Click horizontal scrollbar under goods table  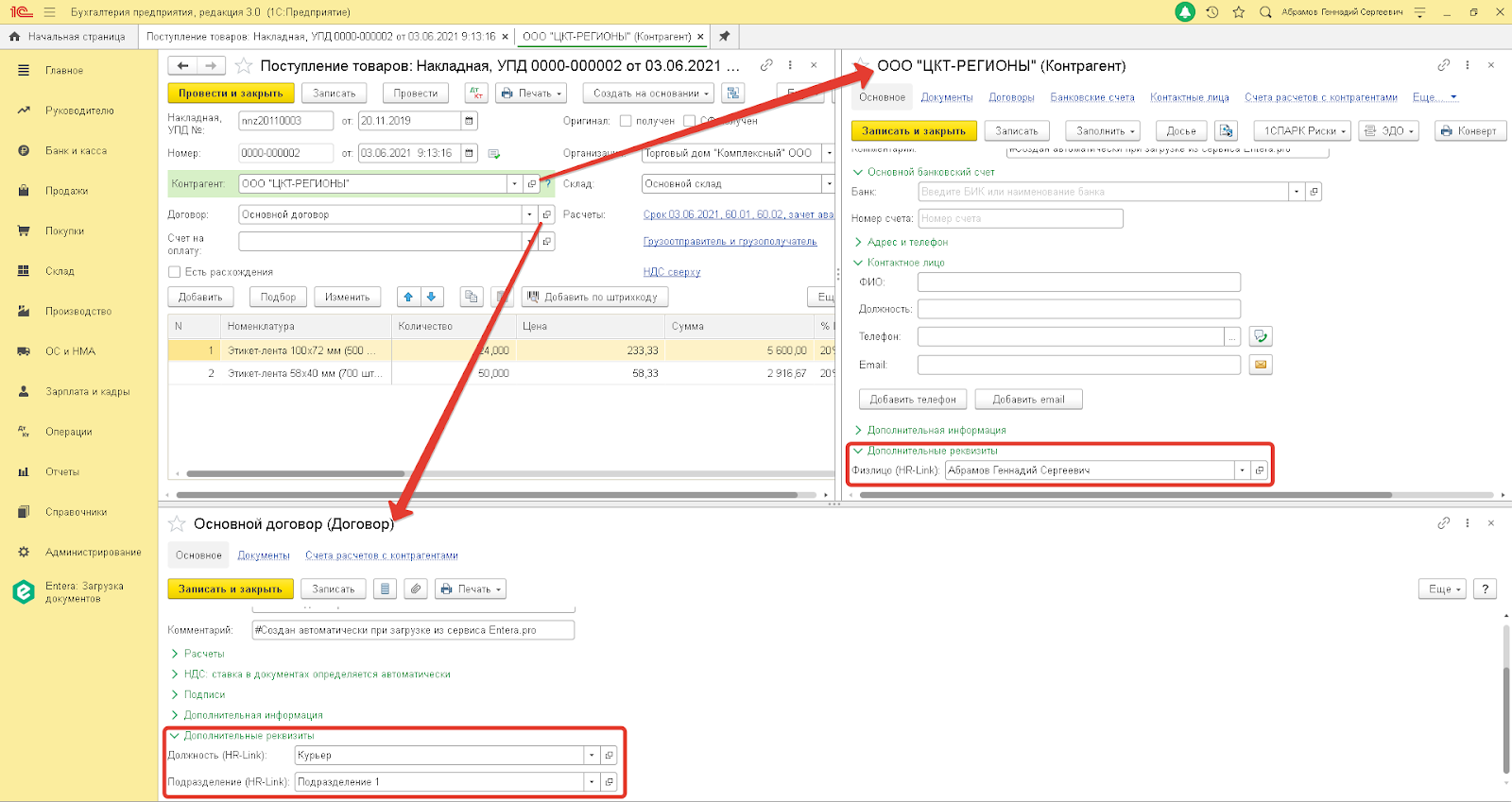click(296, 474)
